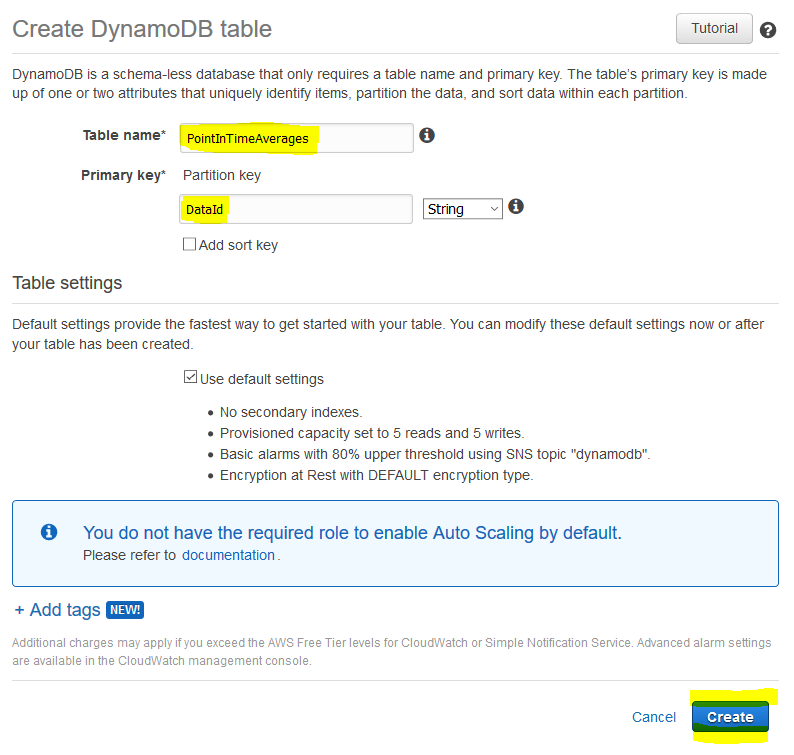The image size is (794, 755).
Task: Click the Create button
Action: [x=730, y=717]
